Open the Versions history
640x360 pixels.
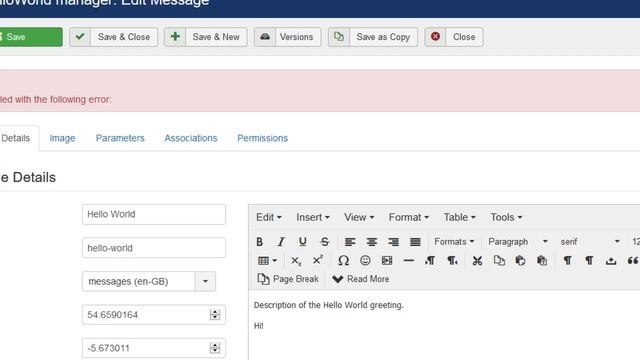pyautogui.click(x=287, y=37)
